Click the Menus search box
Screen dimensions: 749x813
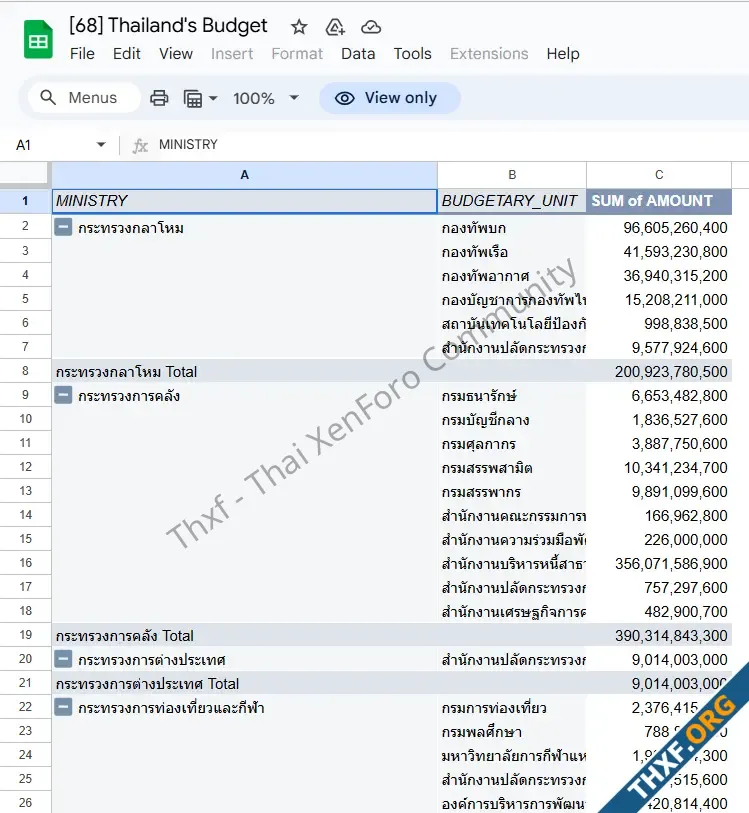pyautogui.click(x=84, y=97)
